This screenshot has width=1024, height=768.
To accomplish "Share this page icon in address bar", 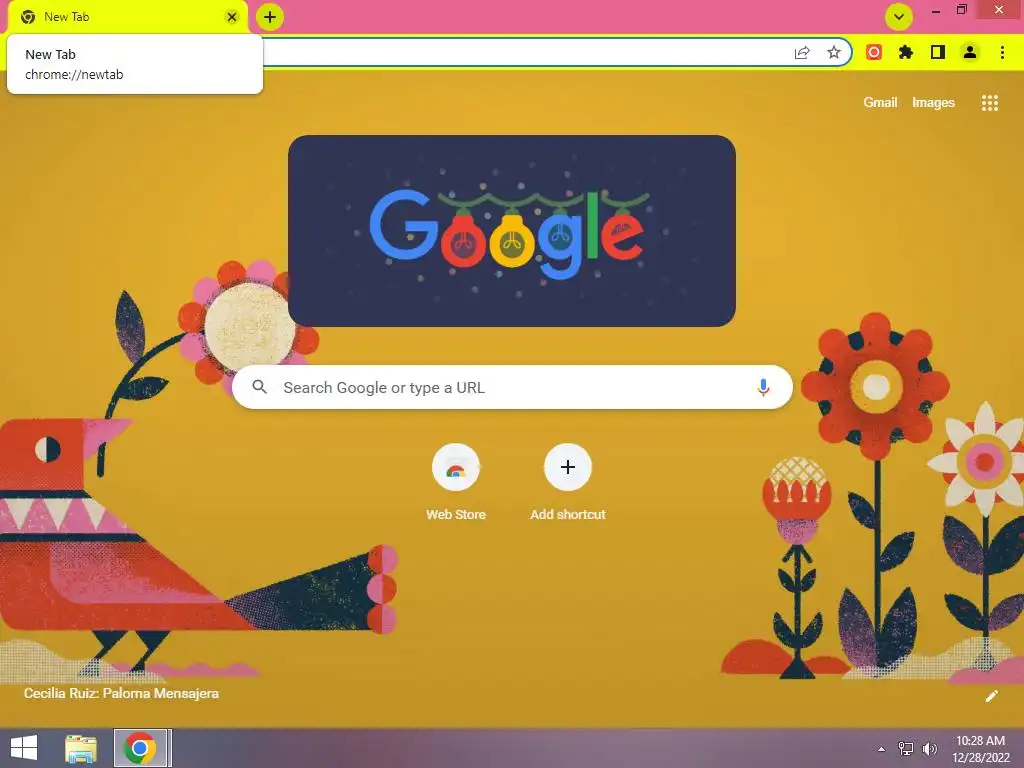I will tap(802, 52).
